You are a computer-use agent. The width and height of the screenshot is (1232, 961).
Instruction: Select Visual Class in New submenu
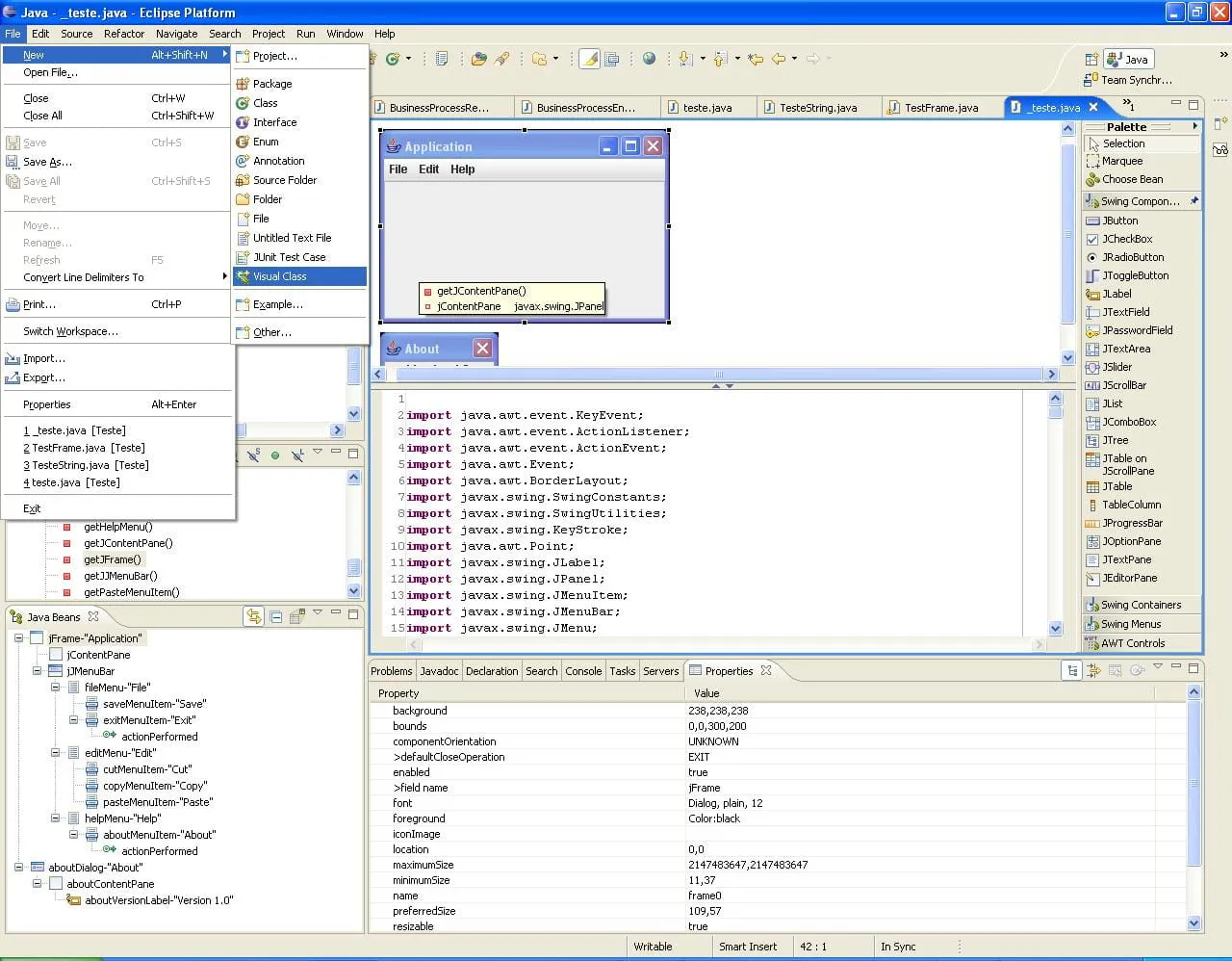(x=279, y=276)
